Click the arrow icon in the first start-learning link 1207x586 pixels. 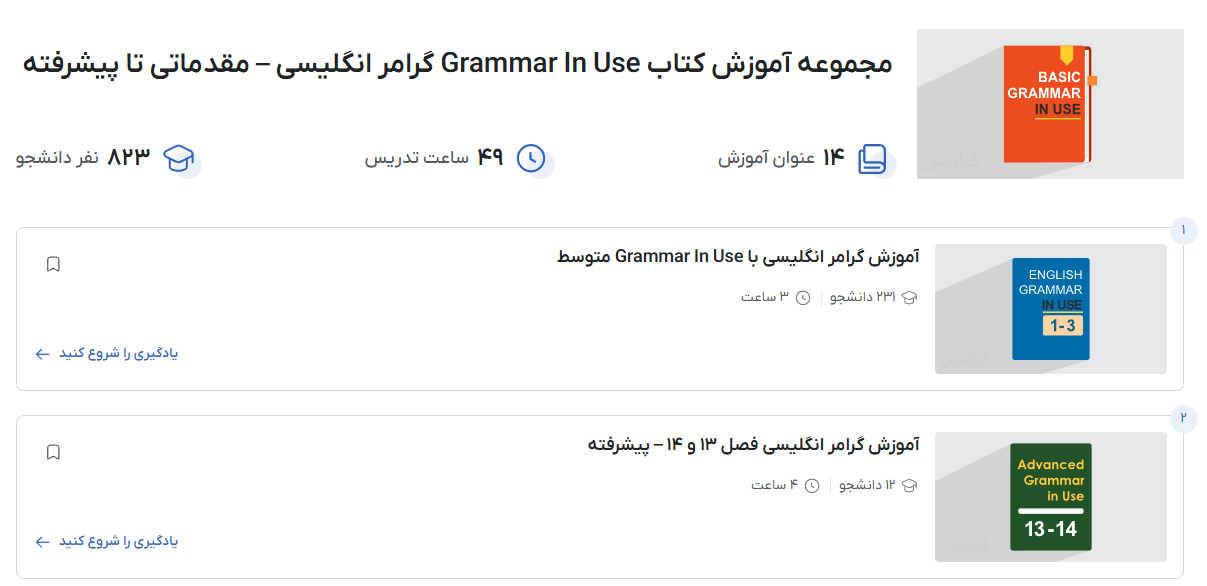coord(41,353)
